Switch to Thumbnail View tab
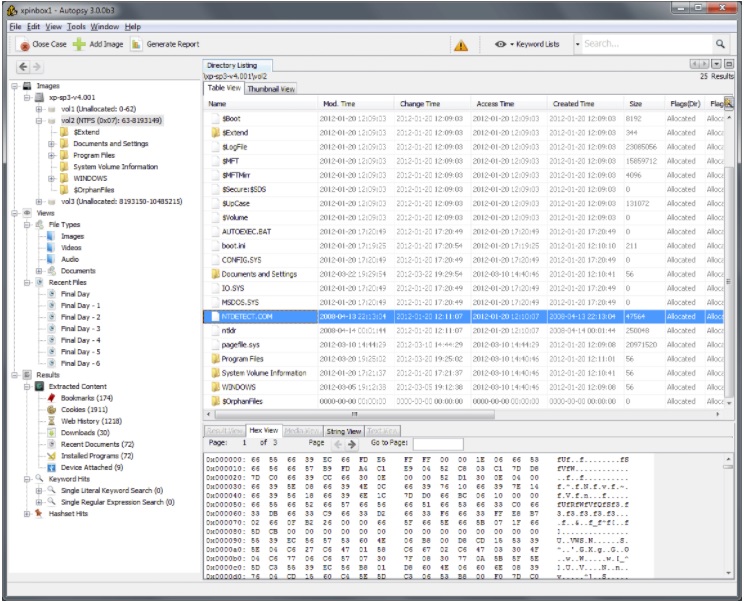Screen dimensions: 744x602 (x=271, y=89)
